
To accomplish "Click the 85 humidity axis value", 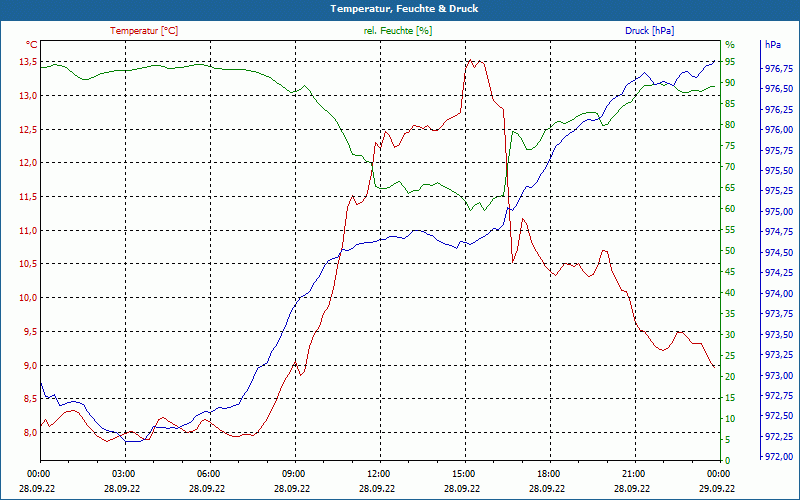I will tap(730, 104).
